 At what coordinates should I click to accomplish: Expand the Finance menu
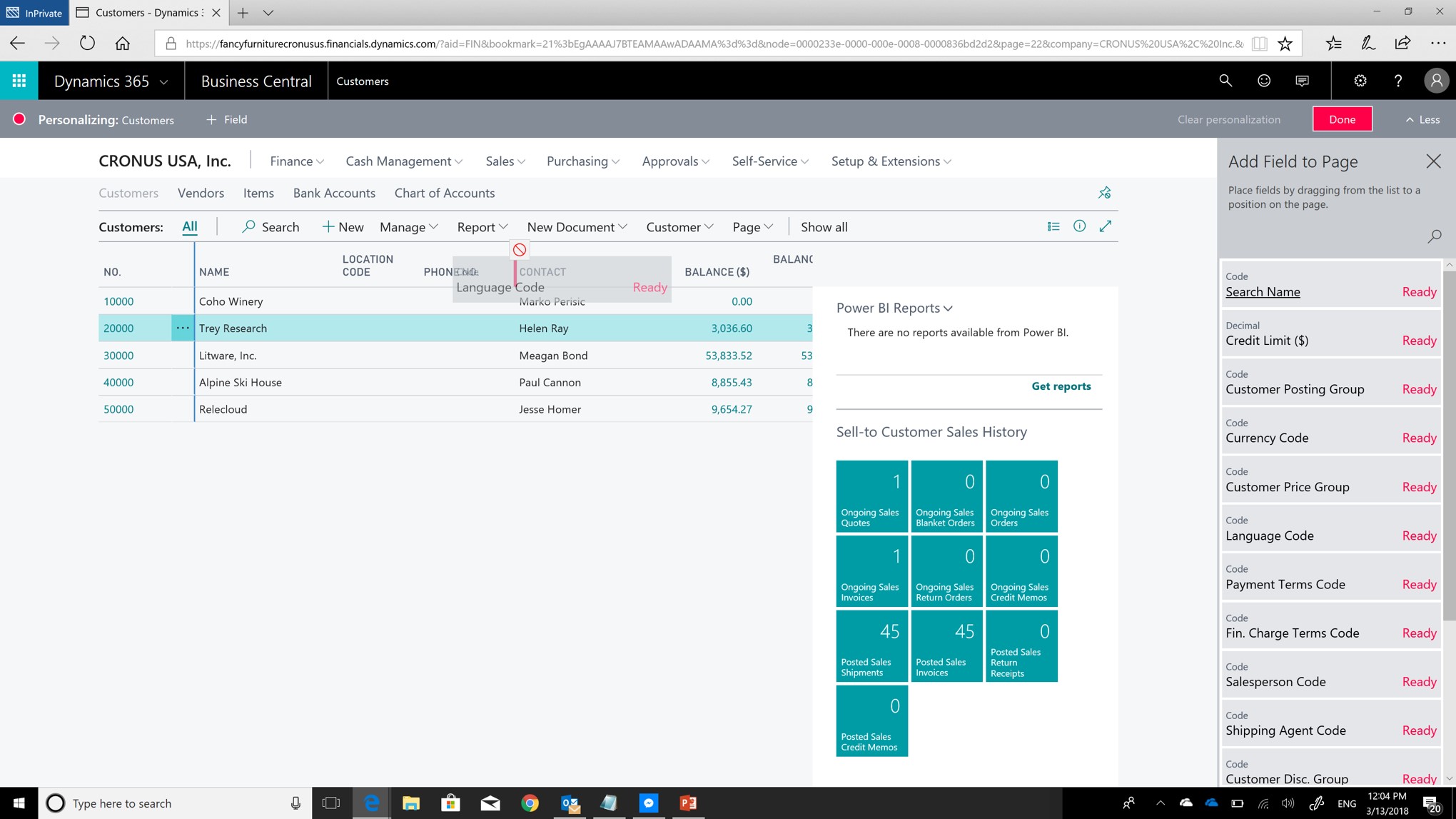tap(297, 161)
